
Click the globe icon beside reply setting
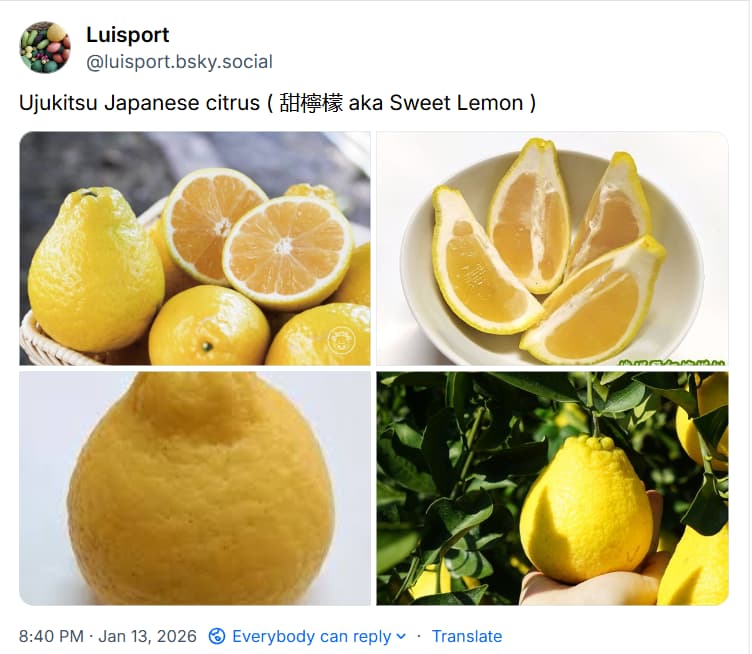point(217,636)
